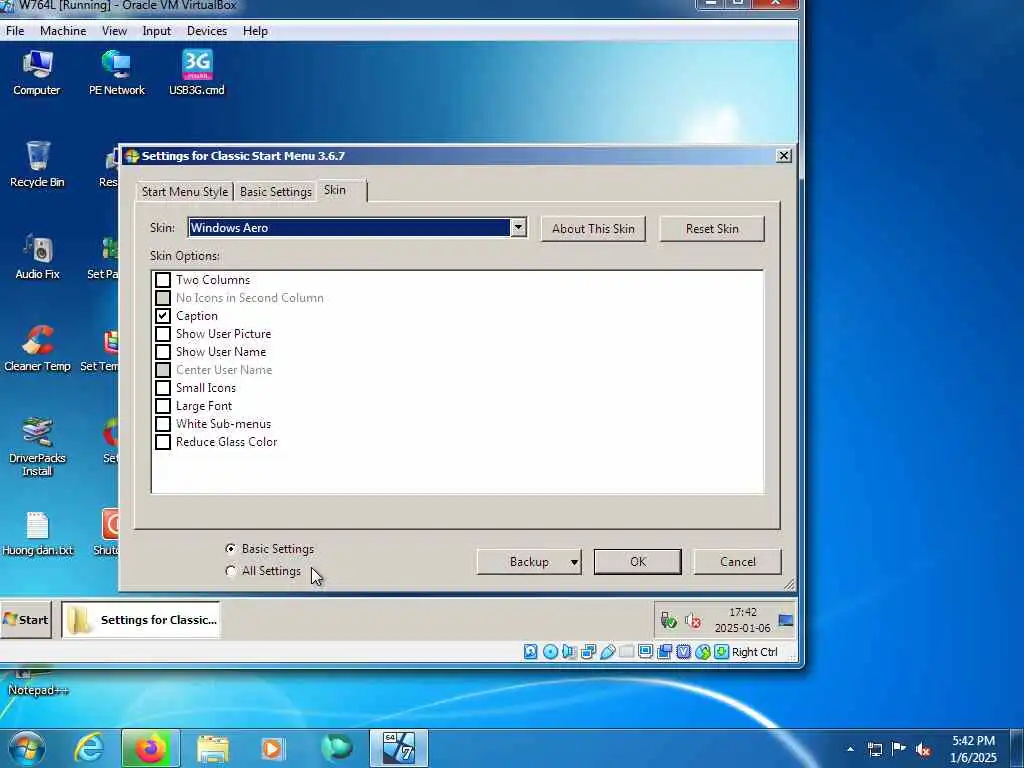Switch to the Basic Settings tab

276,191
